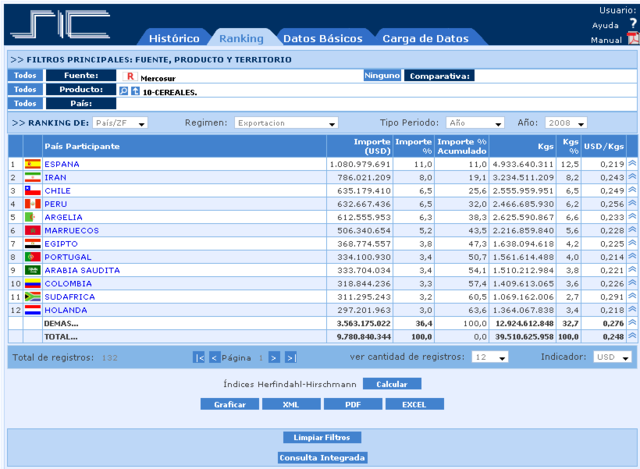This screenshot has height=469, width=640.
Task: Click the Arabia Saudita flag icon
Action: (33, 270)
